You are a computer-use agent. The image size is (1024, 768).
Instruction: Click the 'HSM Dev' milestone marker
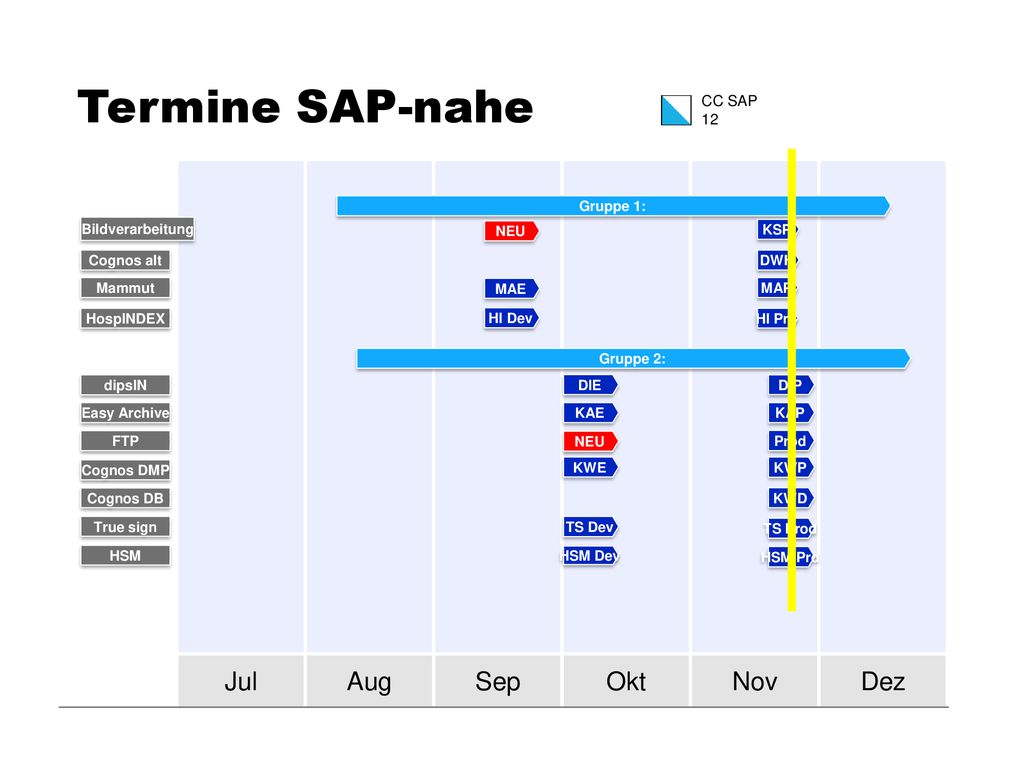click(x=590, y=556)
